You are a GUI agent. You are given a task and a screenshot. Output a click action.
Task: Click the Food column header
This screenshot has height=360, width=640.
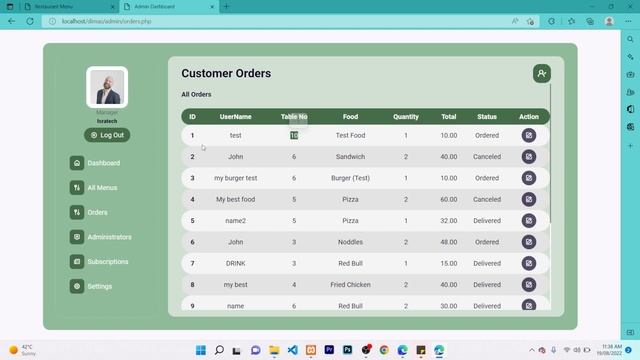click(x=350, y=117)
